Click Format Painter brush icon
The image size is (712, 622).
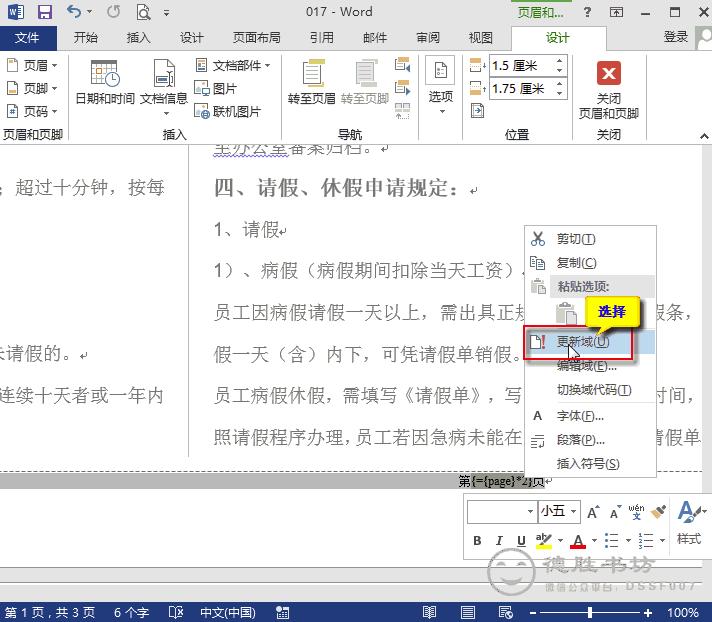(658, 512)
